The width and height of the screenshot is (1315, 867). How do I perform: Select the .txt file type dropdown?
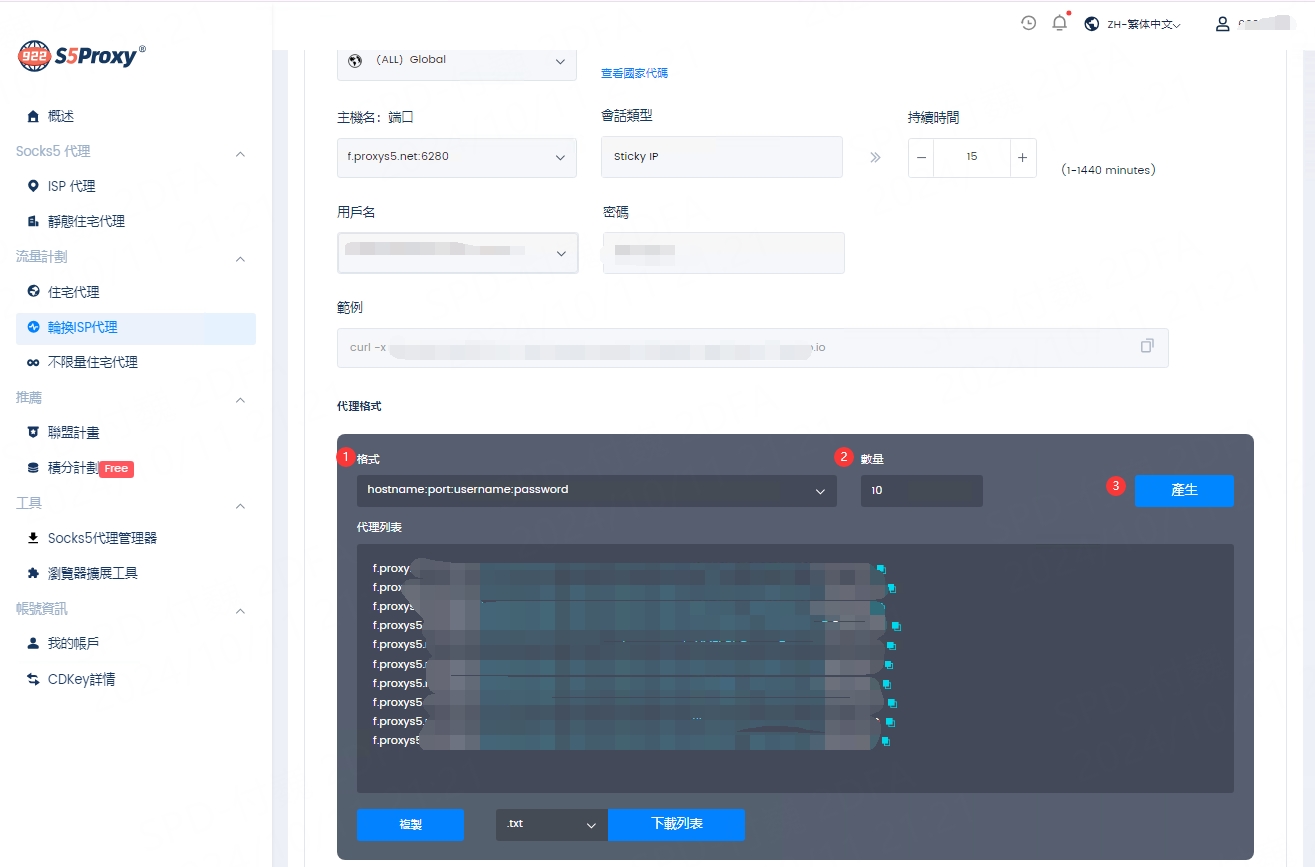551,824
